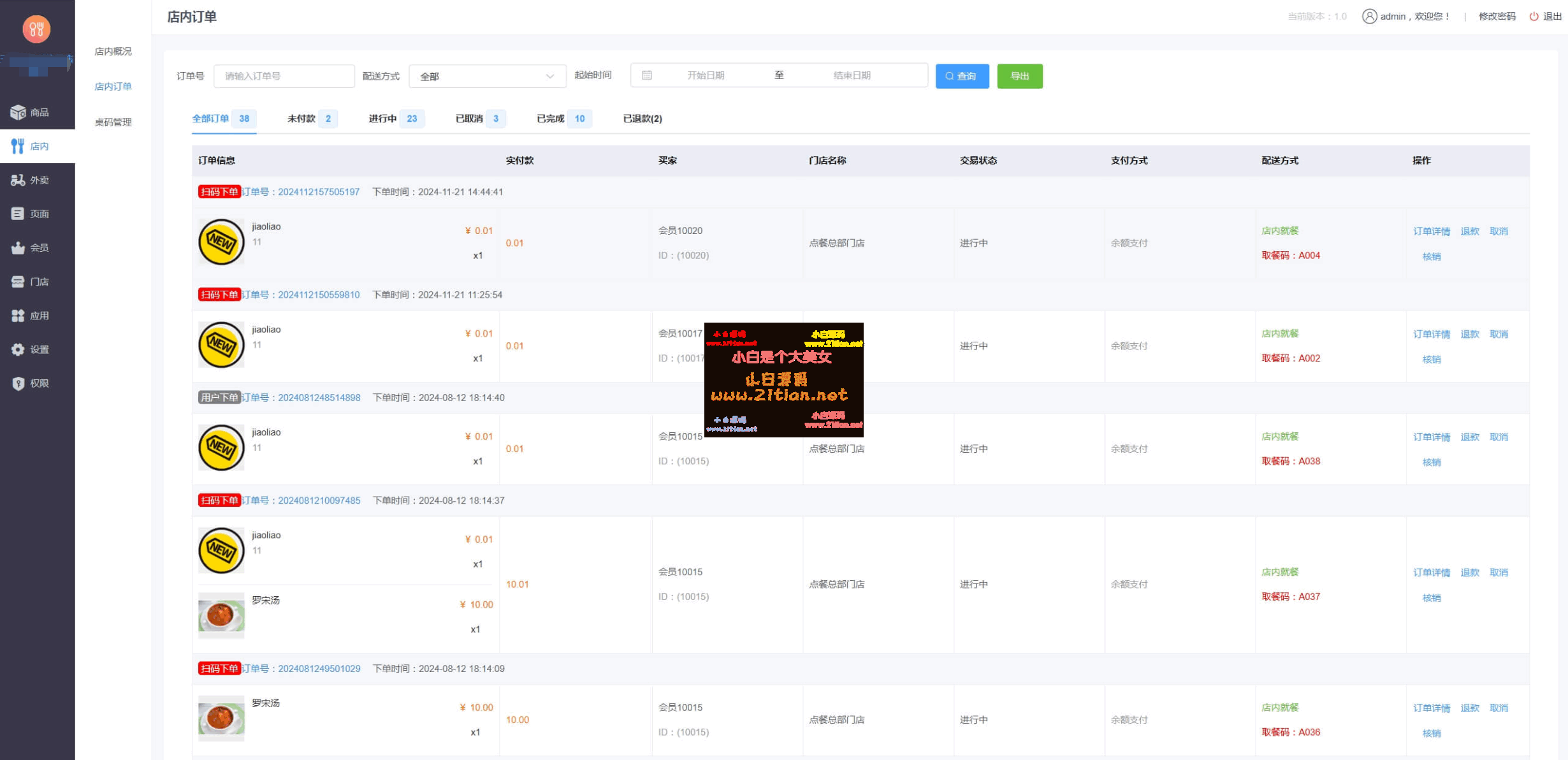Viewport: 1568px width, 760px height.
Task: Click 退款 for pickup code A004
Action: pyautogui.click(x=1470, y=231)
